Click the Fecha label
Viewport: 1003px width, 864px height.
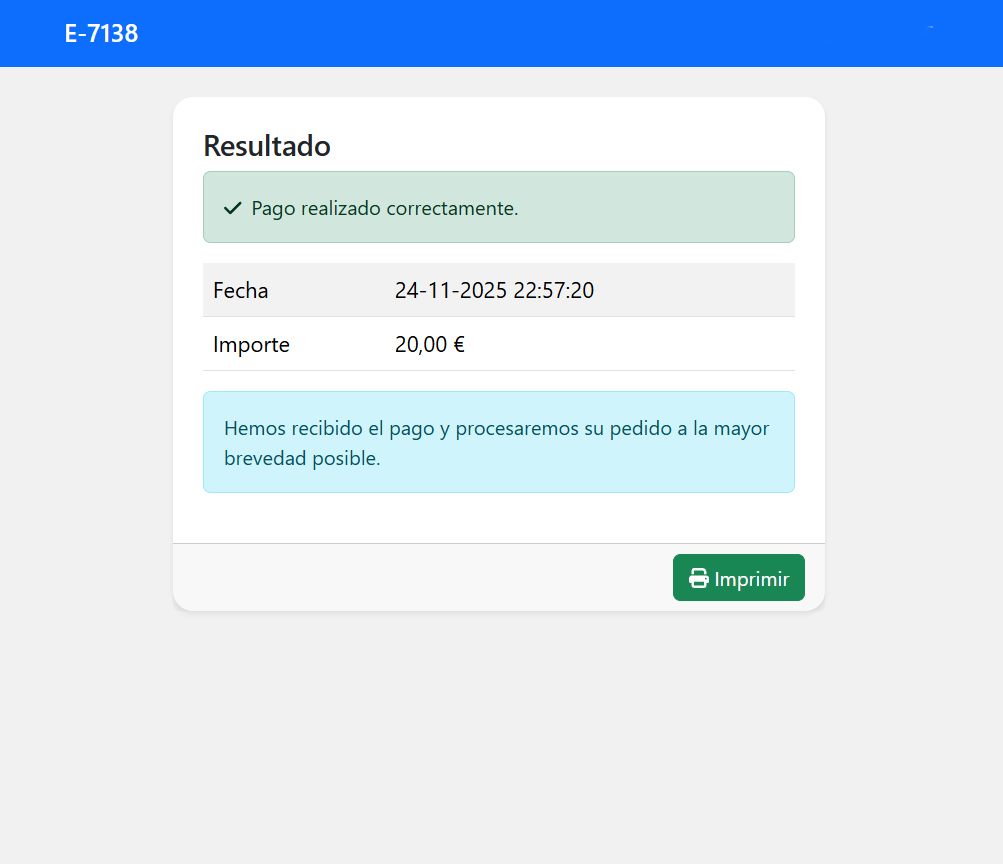click(x=241, y=291)
